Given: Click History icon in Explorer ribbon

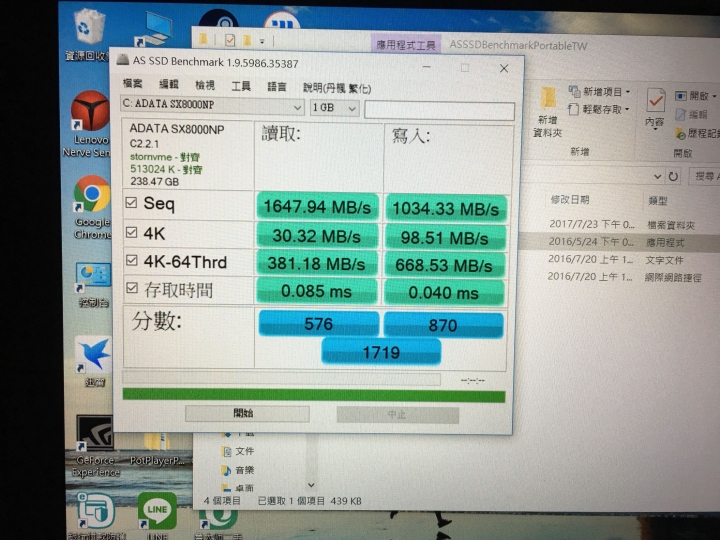Looking at the screenshot, I should pyautogui.click(x=680, y=134).
